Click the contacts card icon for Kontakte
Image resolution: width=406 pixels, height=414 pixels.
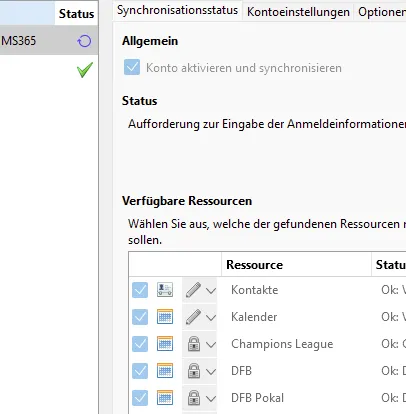click(x=165, y=290)
